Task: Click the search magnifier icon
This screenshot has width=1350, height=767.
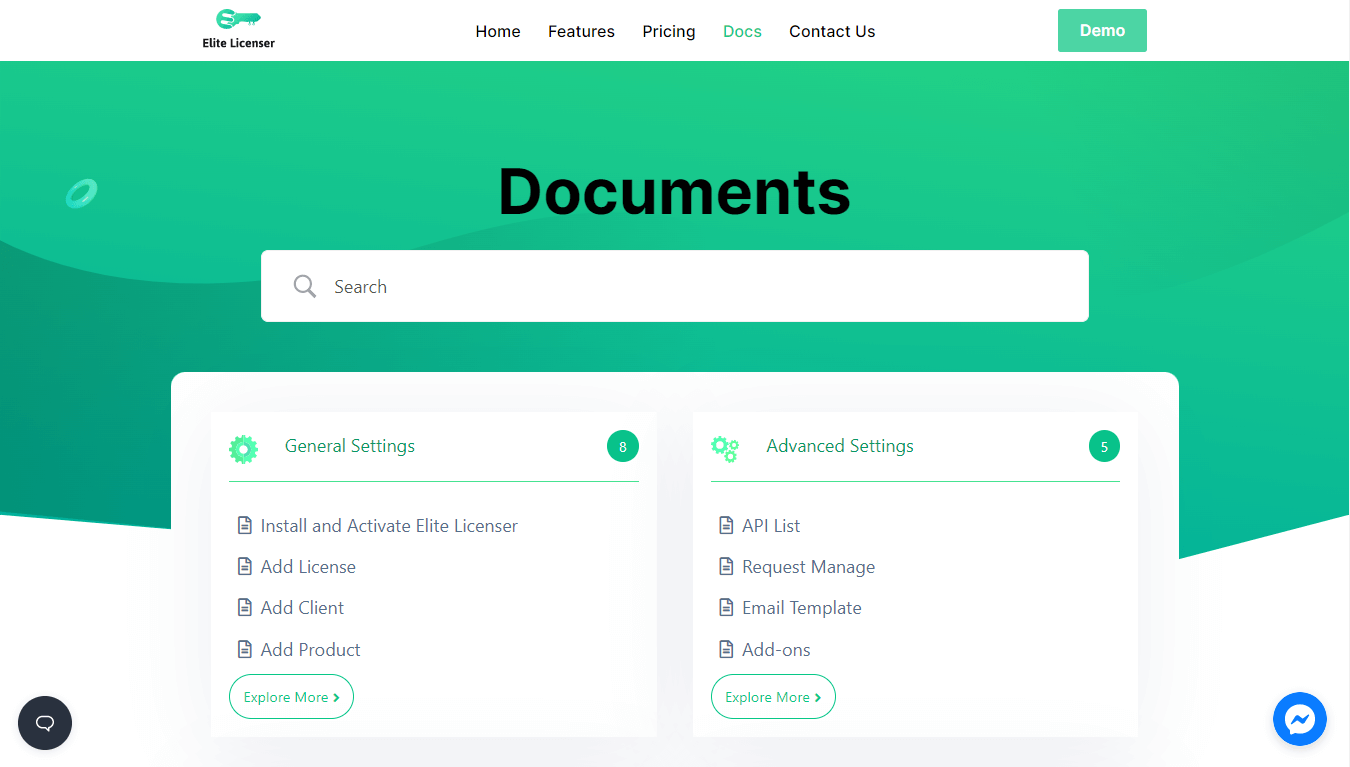Action: (304, 286)
